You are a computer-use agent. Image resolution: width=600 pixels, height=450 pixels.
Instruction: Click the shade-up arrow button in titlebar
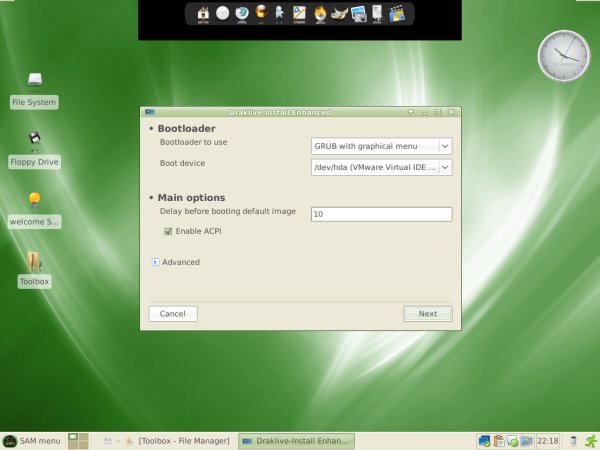point(411,112)
